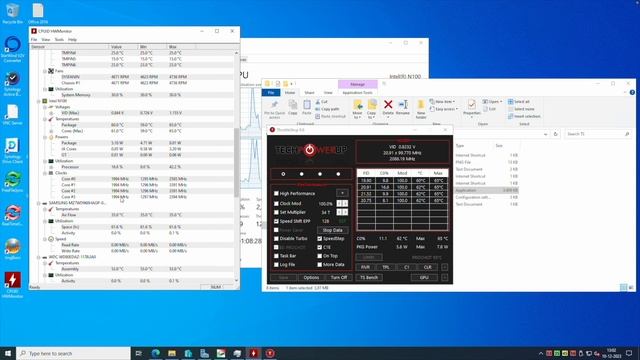
Task: Click the Stop Data button
Action: point(333,230)
